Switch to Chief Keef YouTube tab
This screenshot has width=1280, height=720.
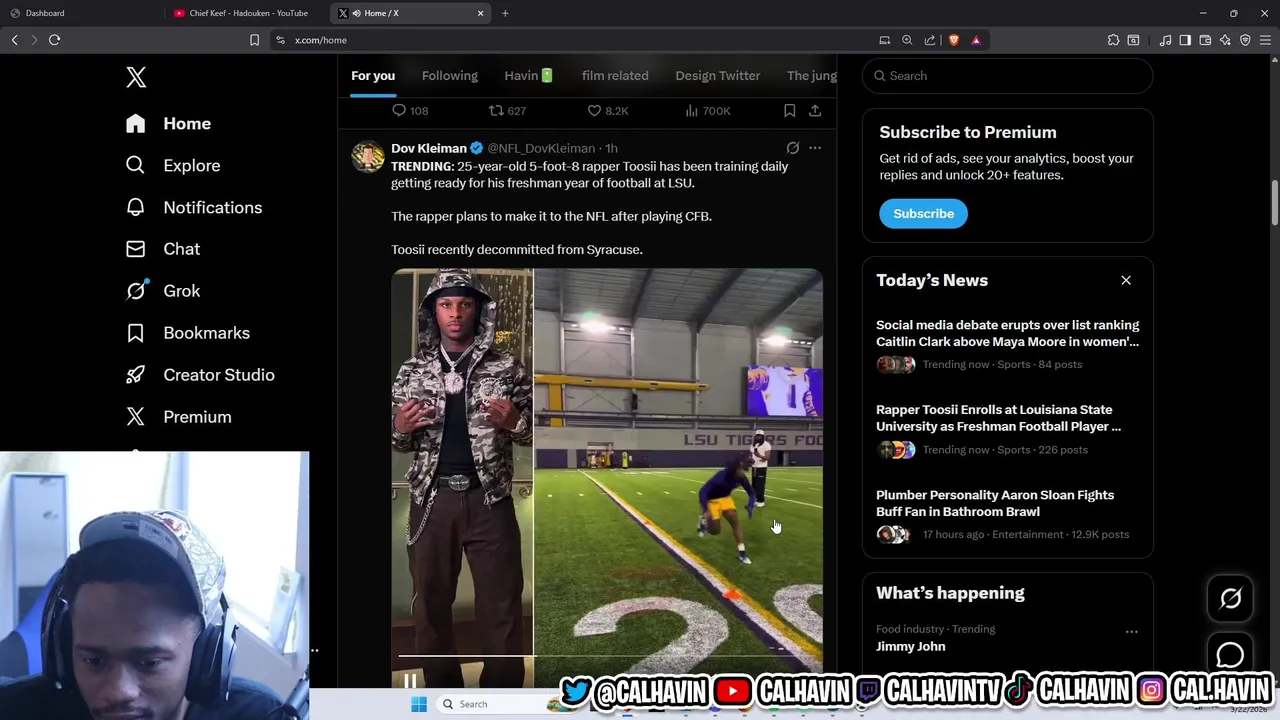(x=247, y=13)
